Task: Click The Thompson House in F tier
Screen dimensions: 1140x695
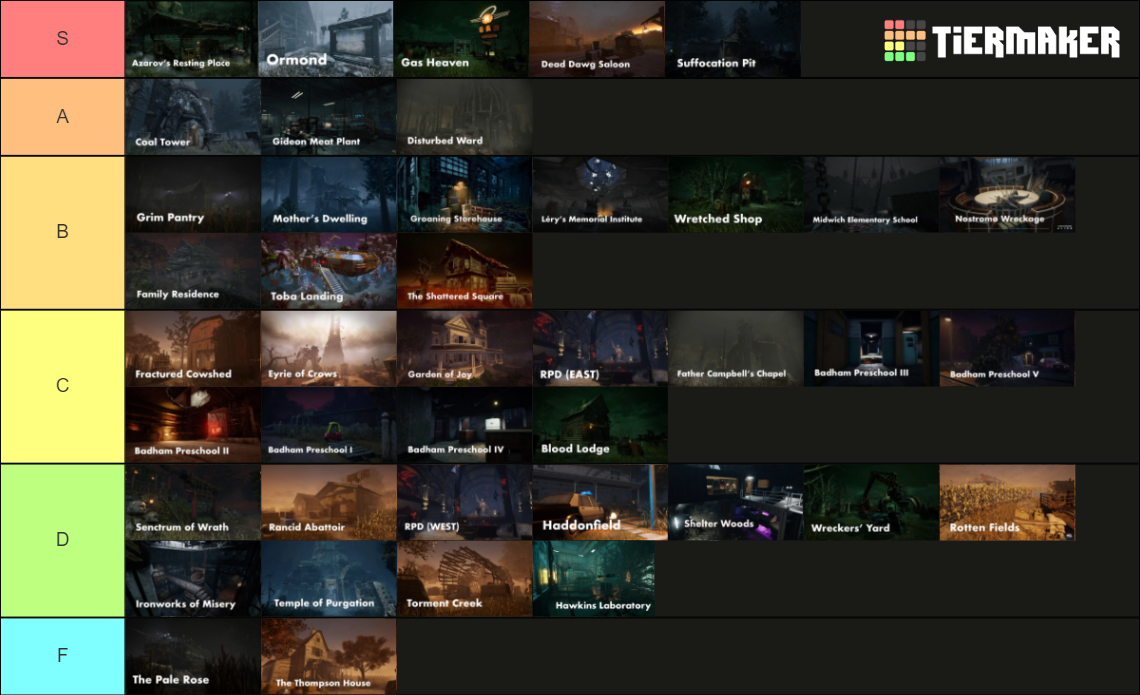Action: (326, 656)
